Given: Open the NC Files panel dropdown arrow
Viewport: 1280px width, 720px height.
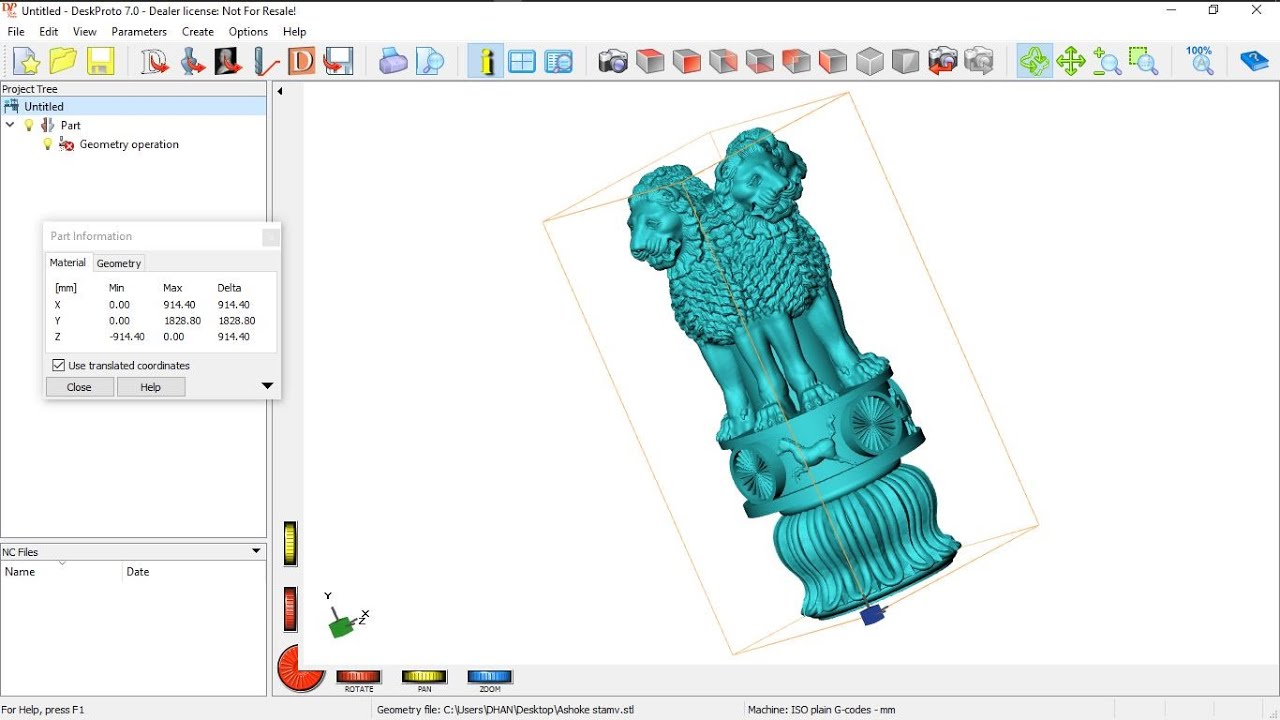Looking at the screenshot, I should 256,551.
